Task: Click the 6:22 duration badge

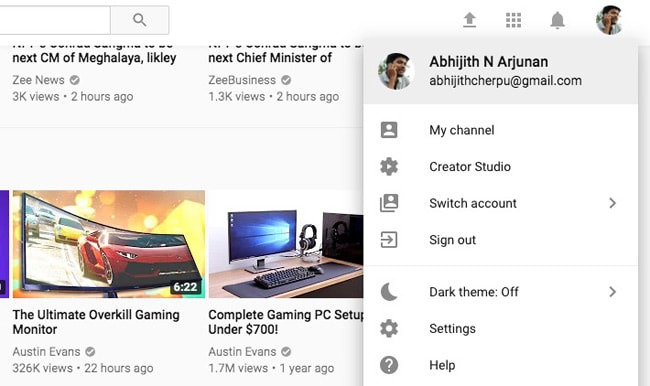Action: [185, 286]
